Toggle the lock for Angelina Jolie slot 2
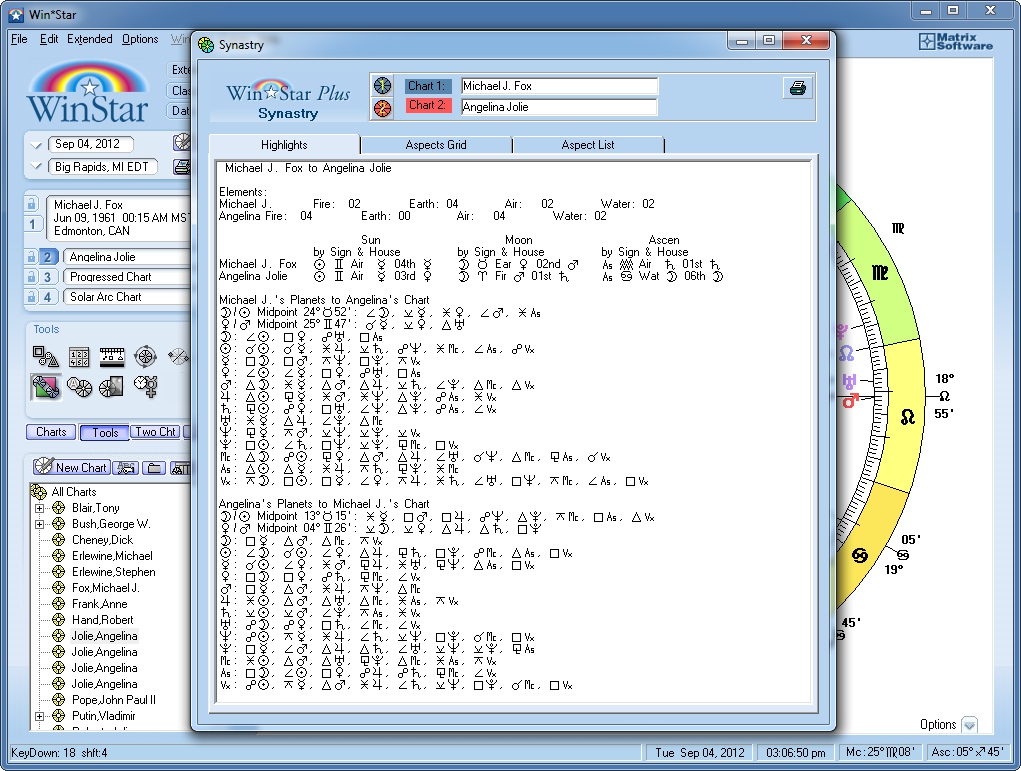Image resolution: width=1021 pixels, height=771 pixels. [31, 257]
